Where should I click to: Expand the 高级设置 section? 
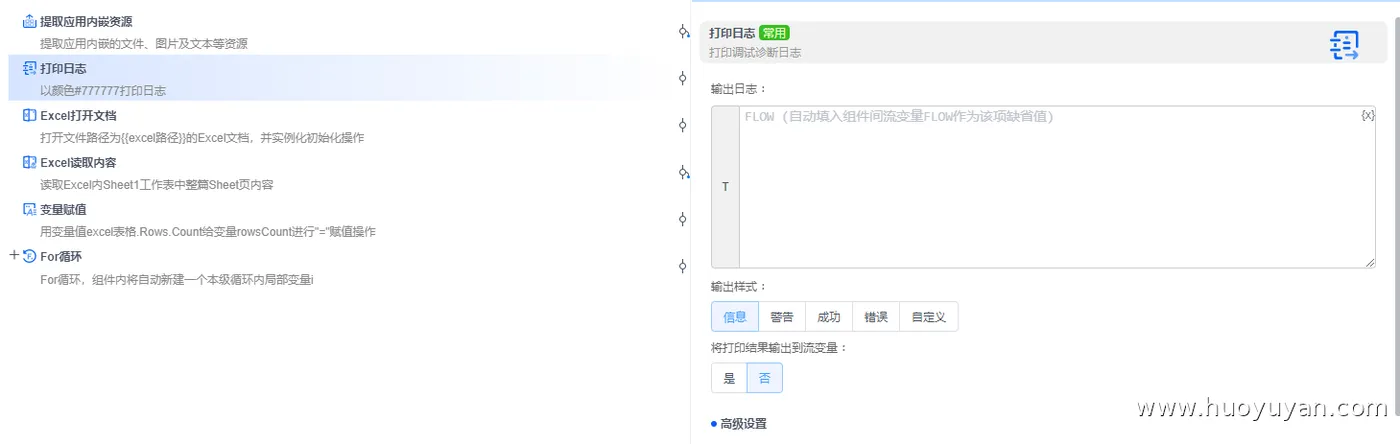(x=738, y=424)
